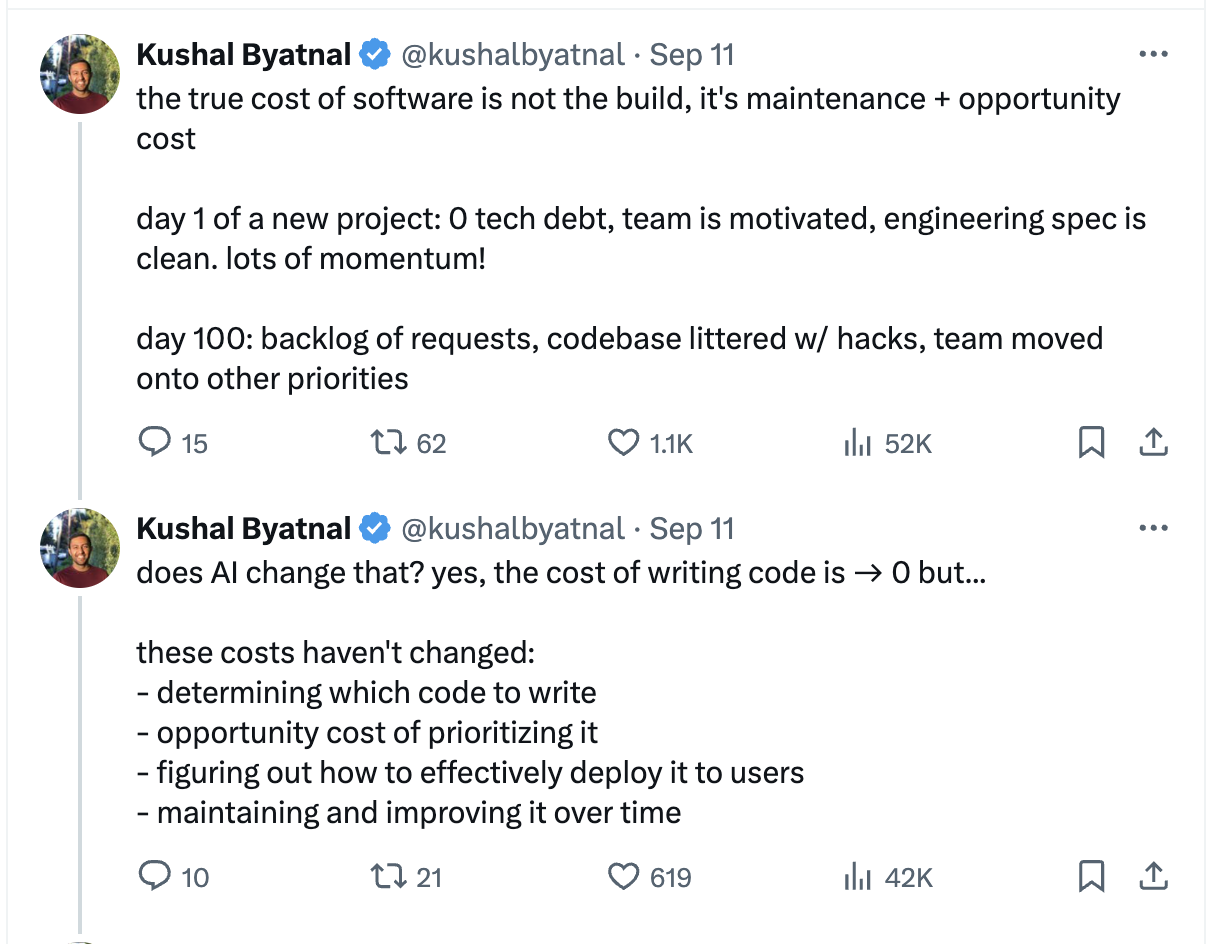1222x944 pixels.
Task: Share the first tweet via share icon
Action: pos(1153,441)
